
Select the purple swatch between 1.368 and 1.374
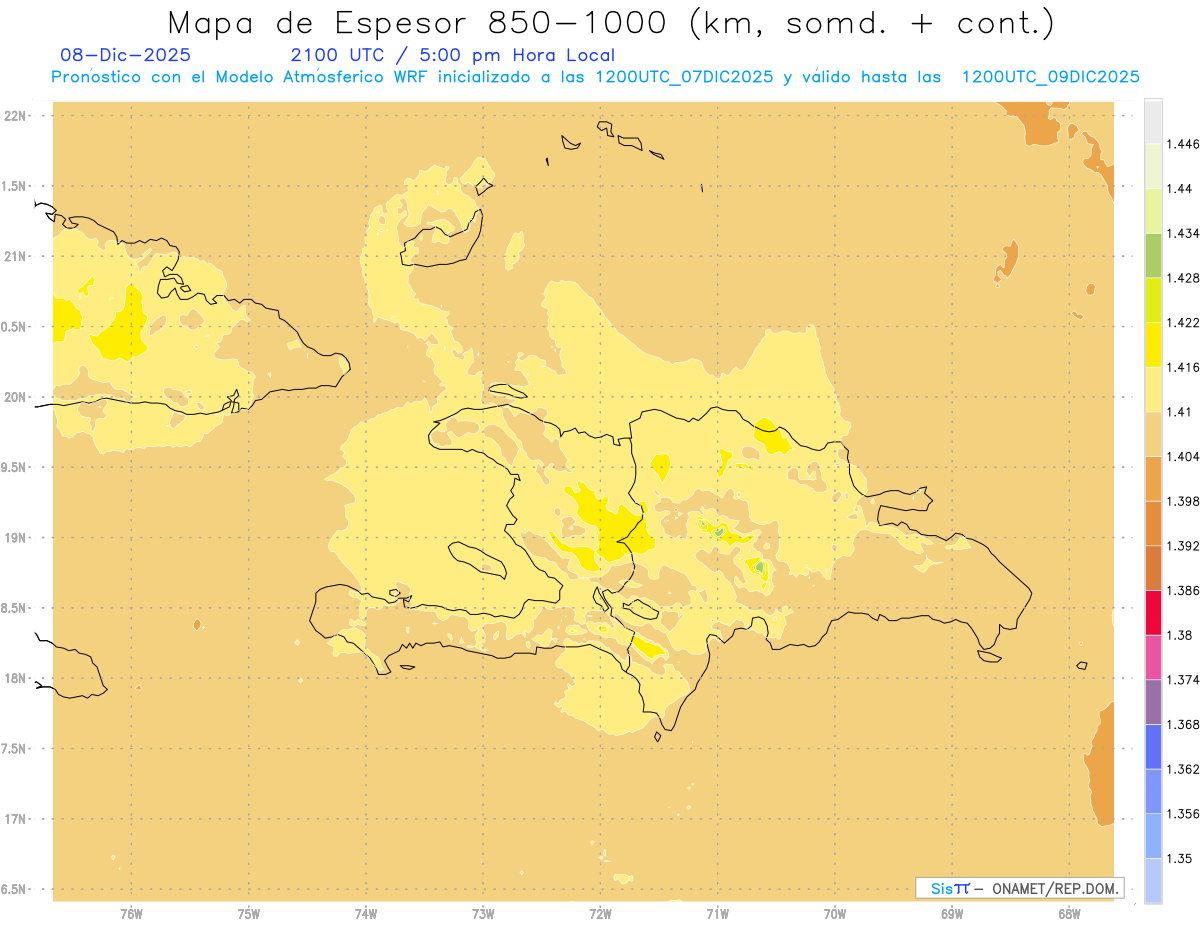click(1153, 702)
